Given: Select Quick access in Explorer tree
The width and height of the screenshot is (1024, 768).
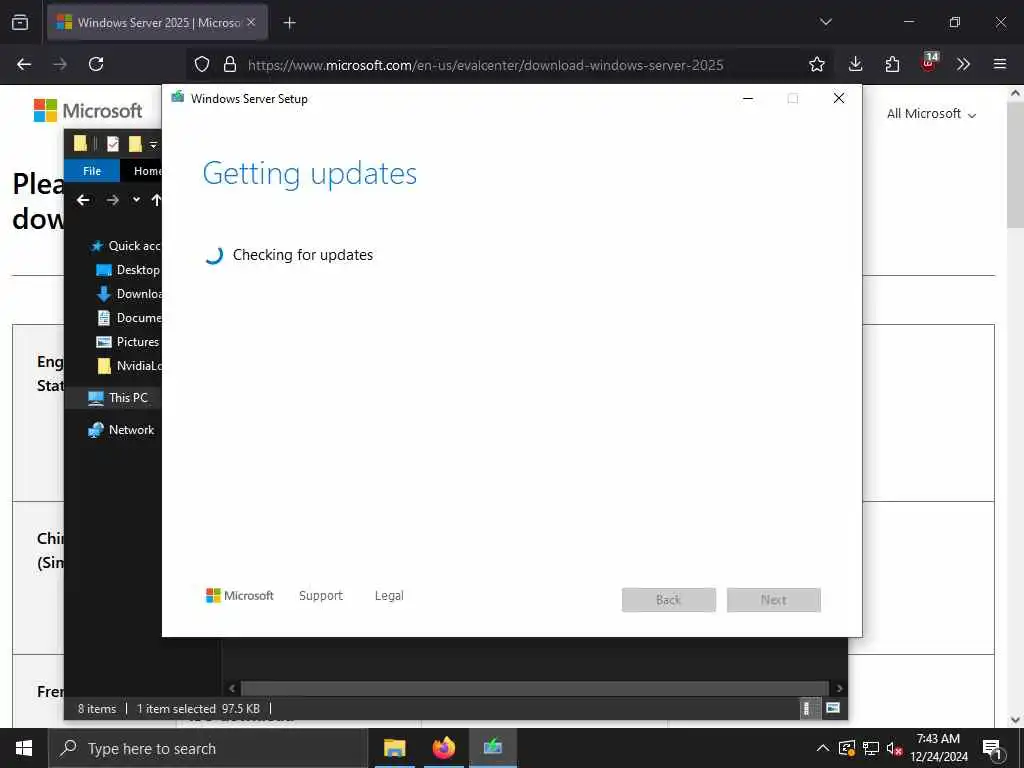Looking at the screenshot, I should coord(125,246).
